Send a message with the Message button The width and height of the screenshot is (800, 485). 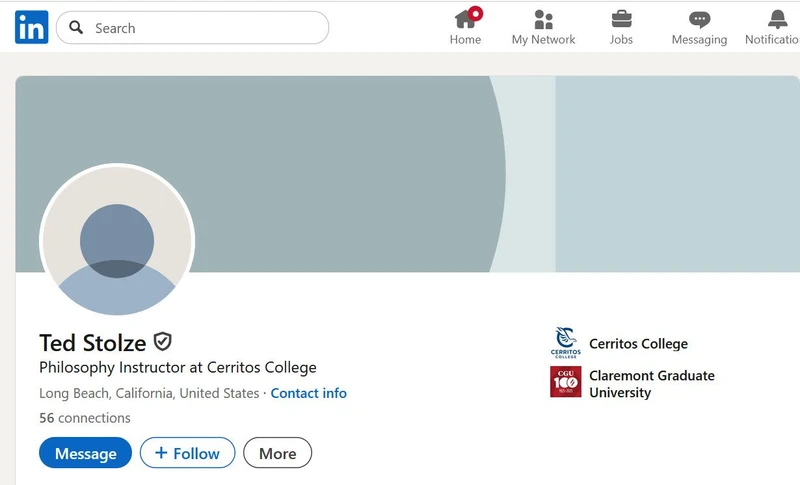tap(85, 453)
